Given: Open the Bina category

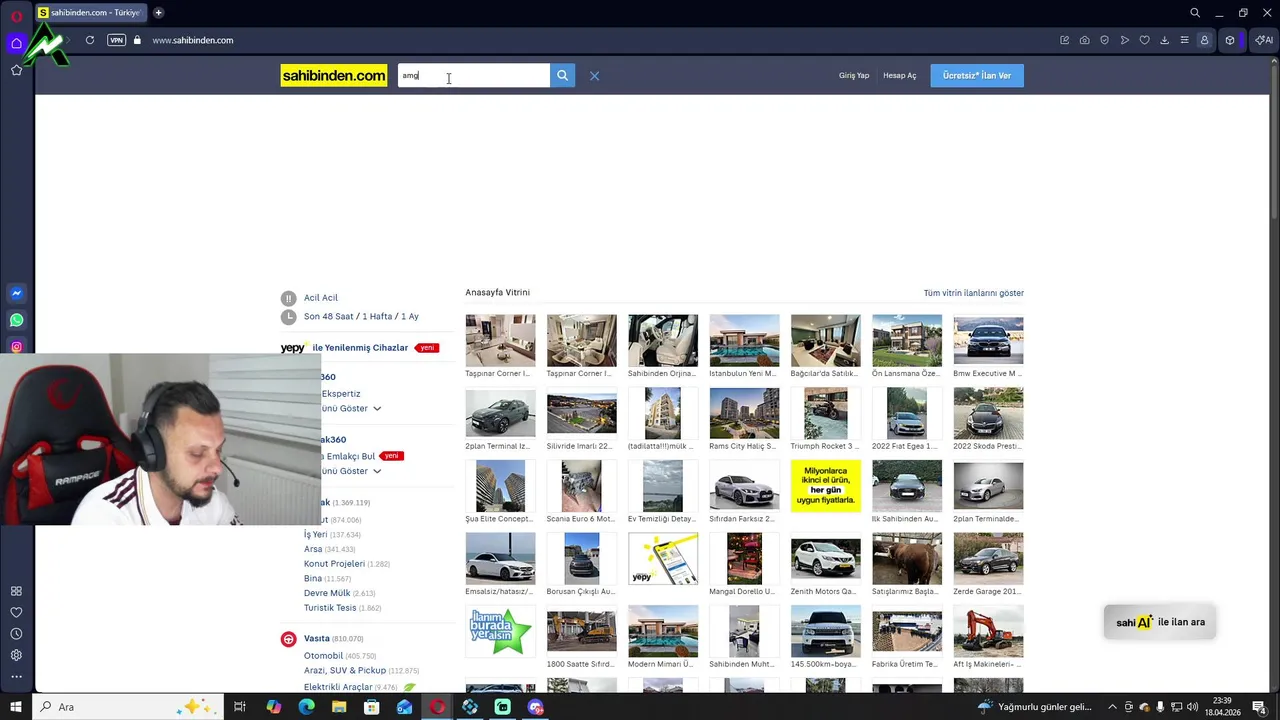Looking at the screenshot, I should tap(313, 578).
